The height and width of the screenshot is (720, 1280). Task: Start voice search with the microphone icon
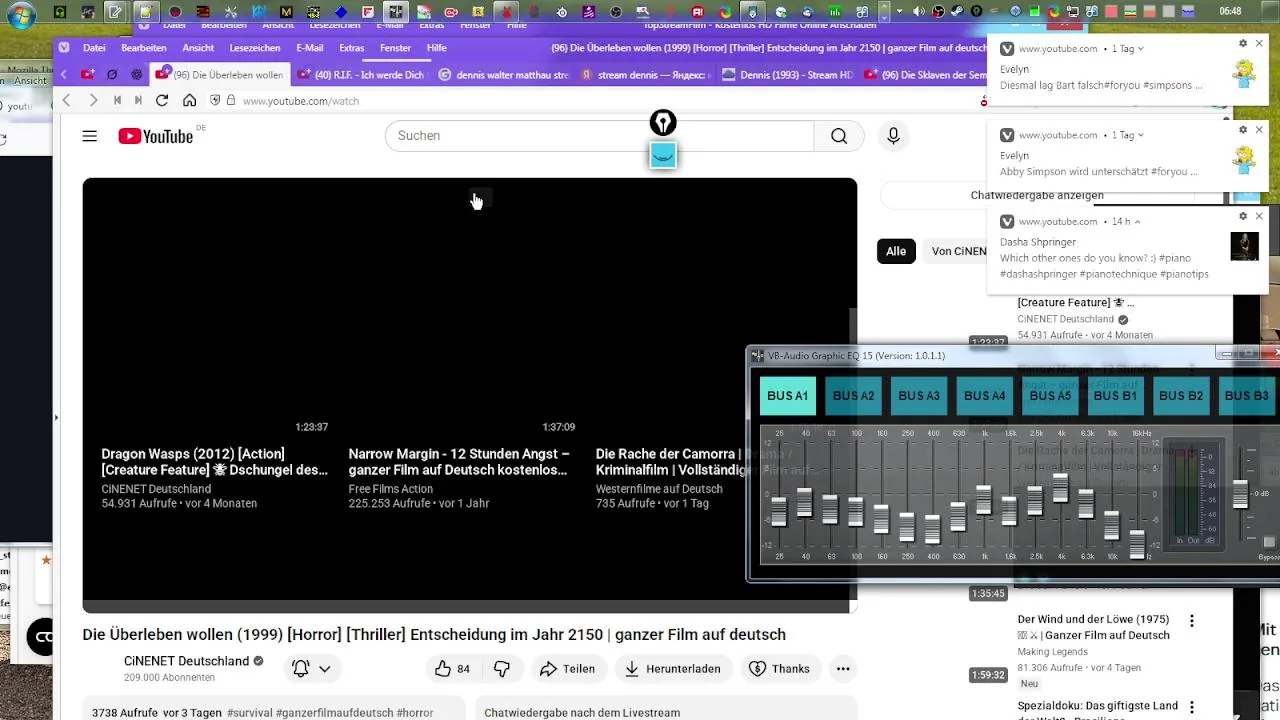point(894,136)
